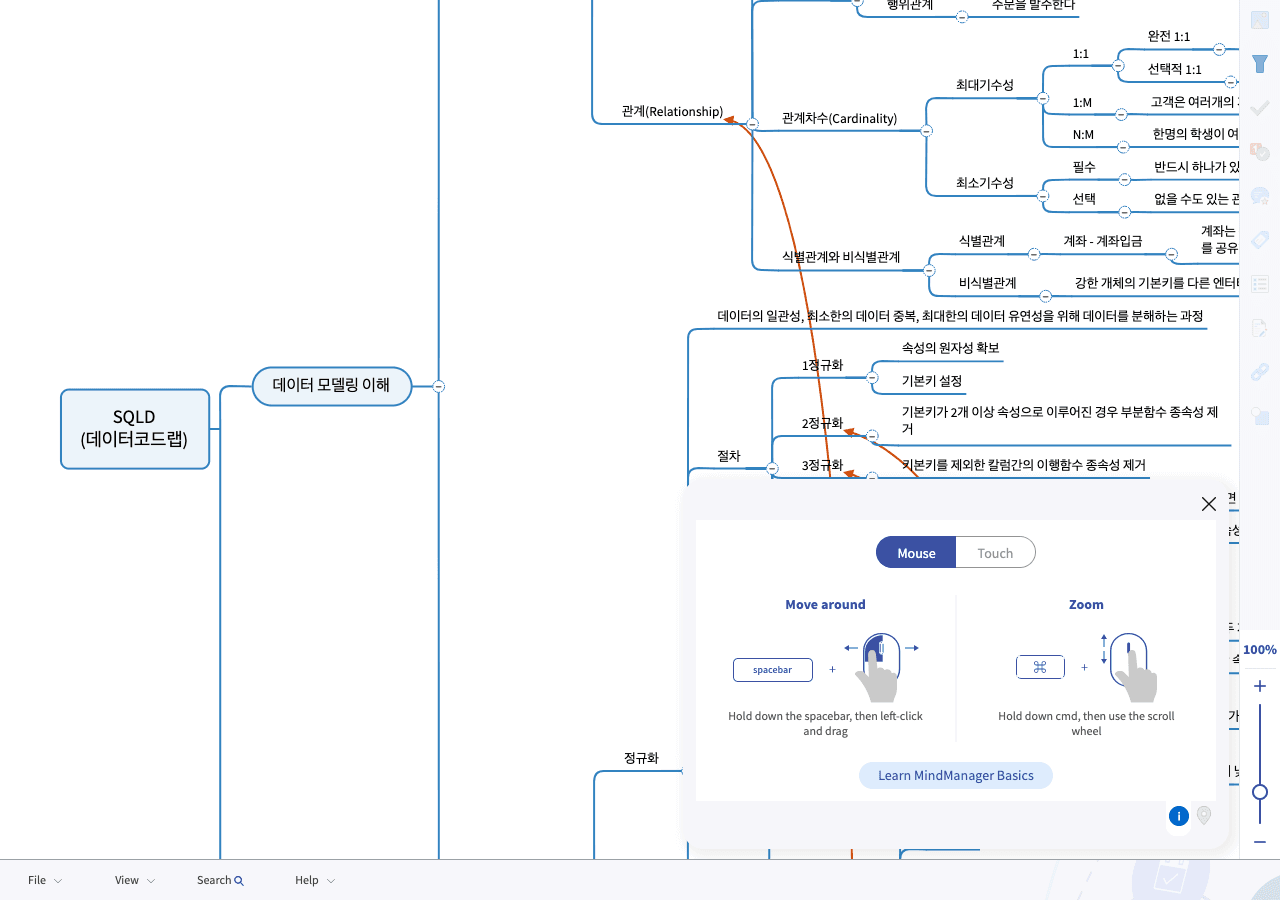Open the map Index list icon
This screenshot has height=900, width=1280.
click(1259, 284)
